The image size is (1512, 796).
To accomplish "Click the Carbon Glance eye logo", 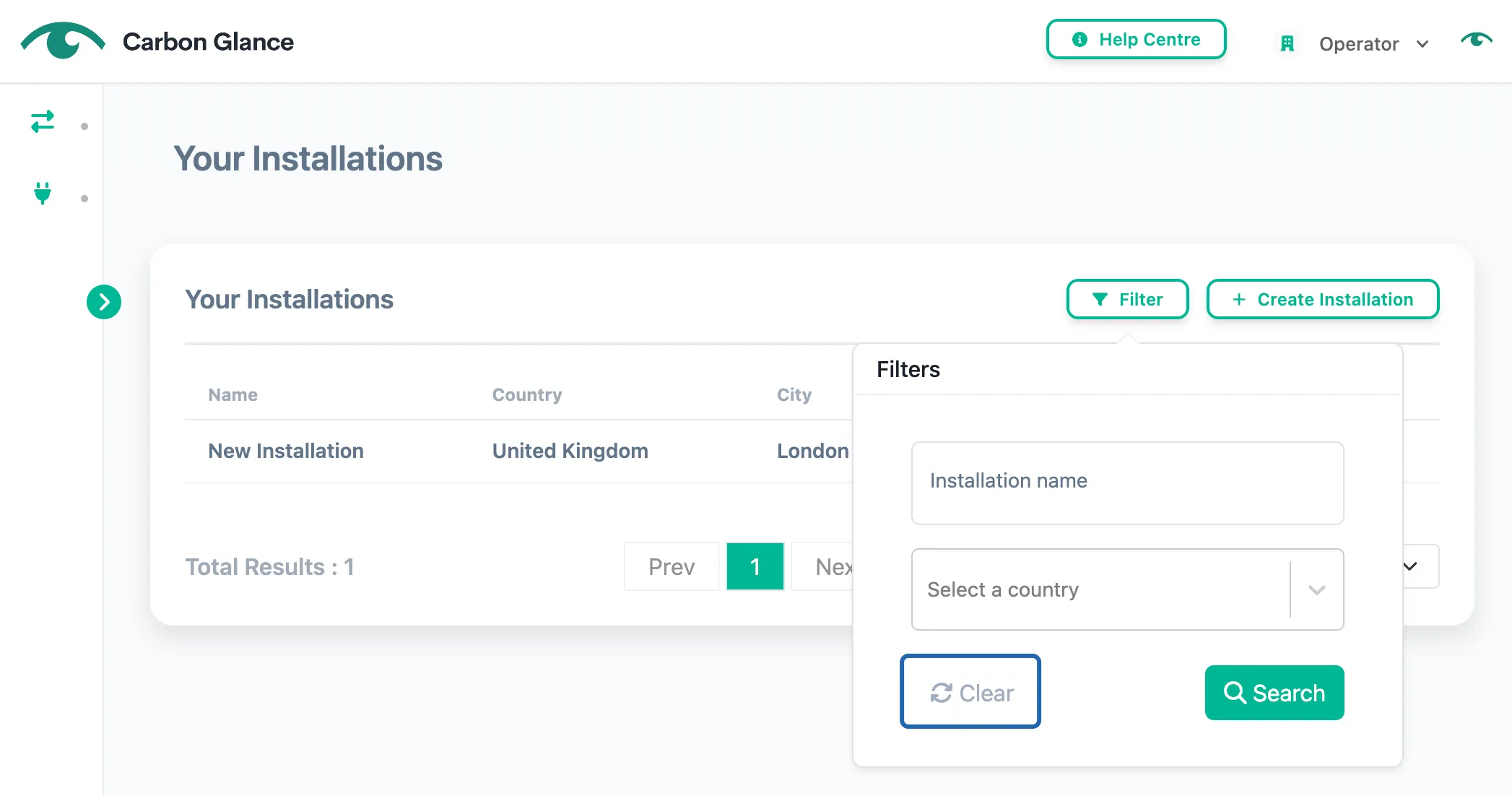I will 63,41.
